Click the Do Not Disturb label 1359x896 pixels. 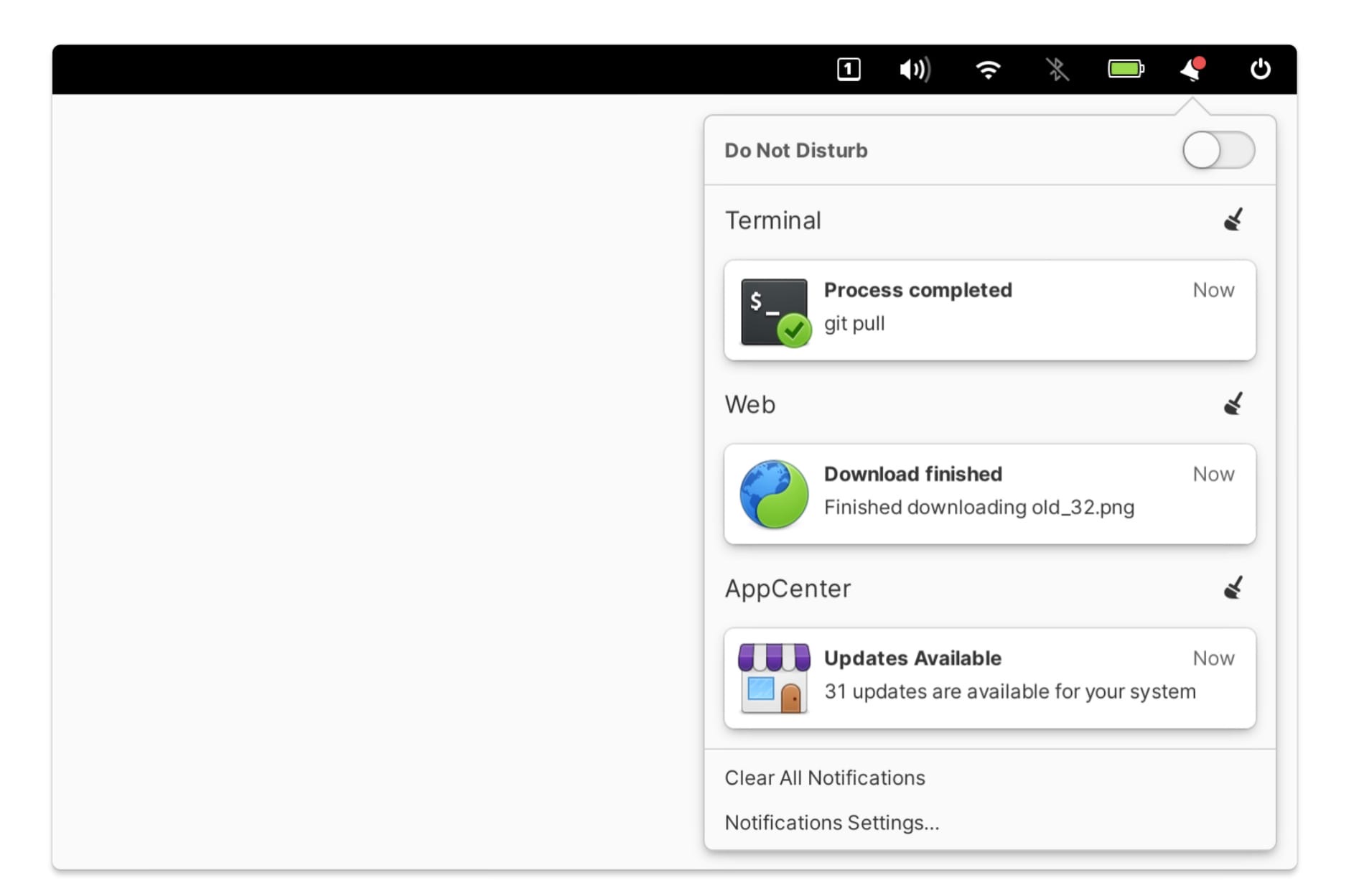click(x=795, y=150)
